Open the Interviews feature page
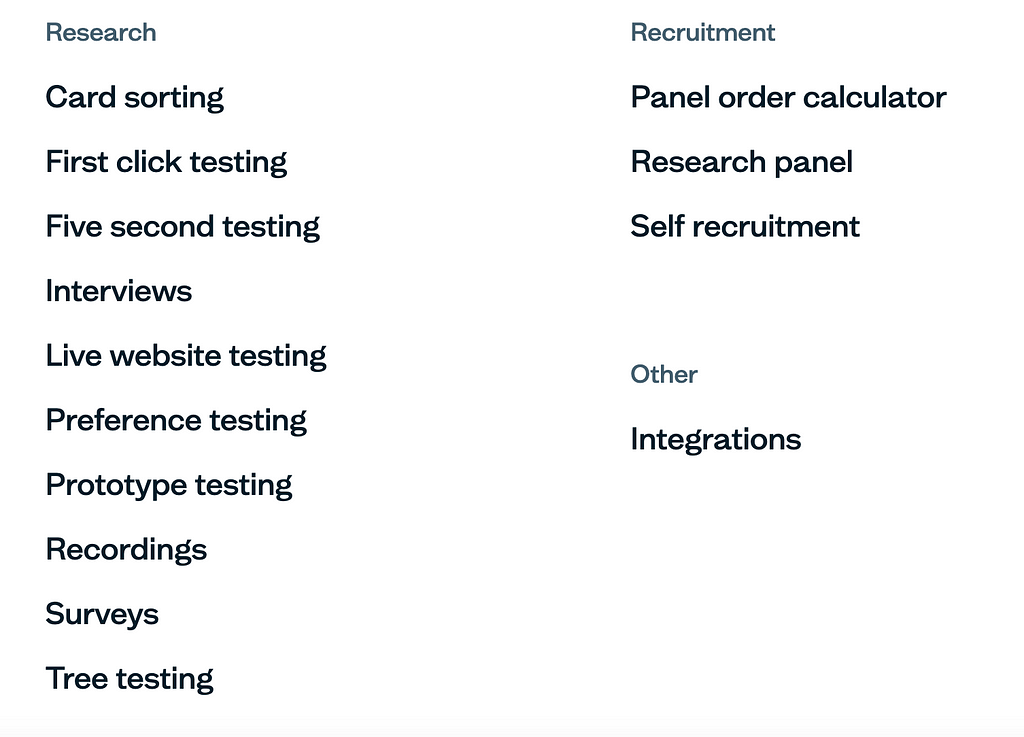This screenshot has width=1024, height=737. (x=119, y=291)
